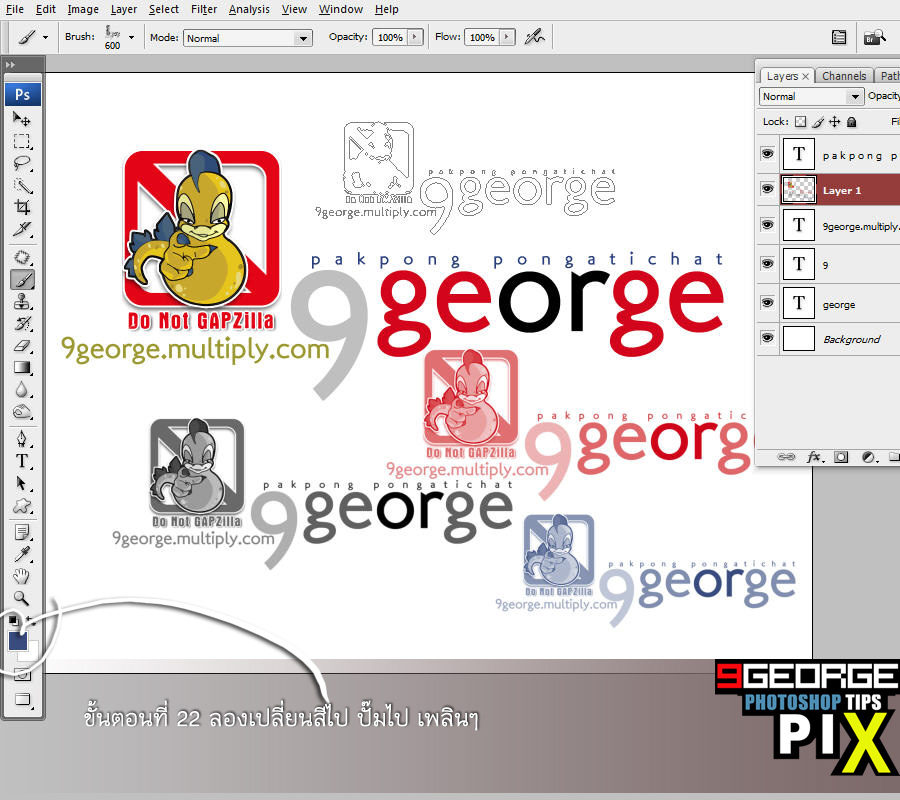Image resolution: width=900 pixels, height=800 pixels.
Task: Click the background color swatch
Action: pos(31,653)
